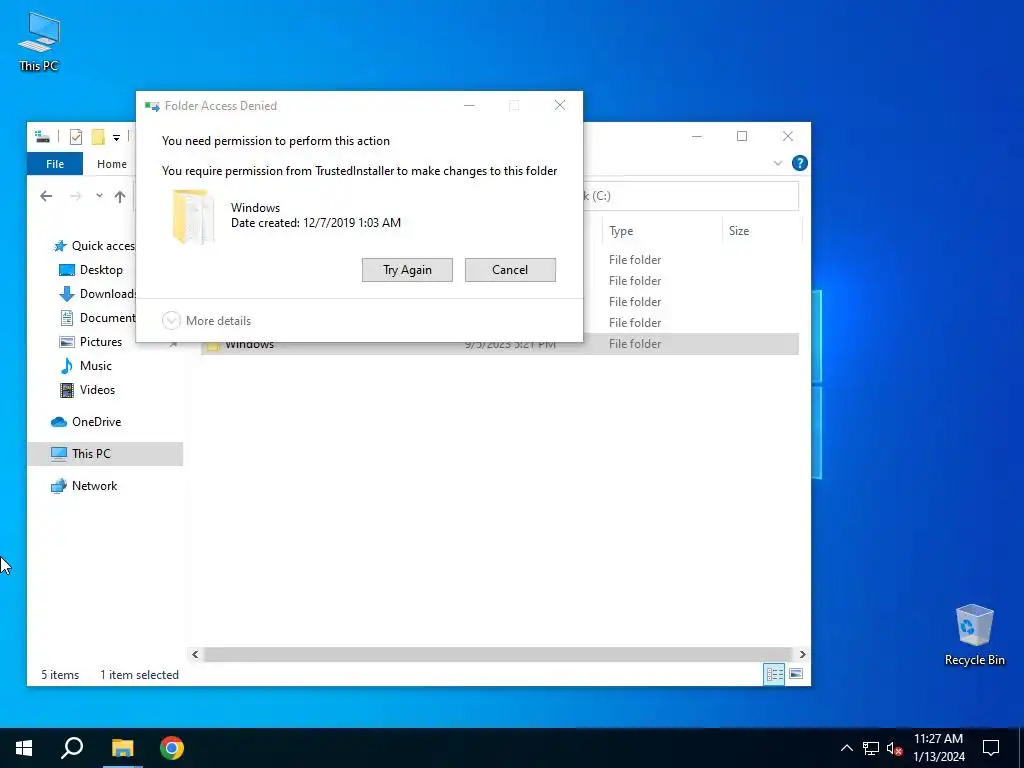Open Desktop in the navigation pane

(x=91, y=270)
